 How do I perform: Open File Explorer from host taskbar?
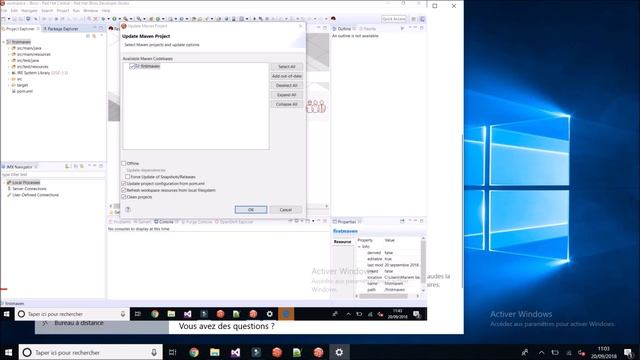pyautogui.click(x=215, y=352)
